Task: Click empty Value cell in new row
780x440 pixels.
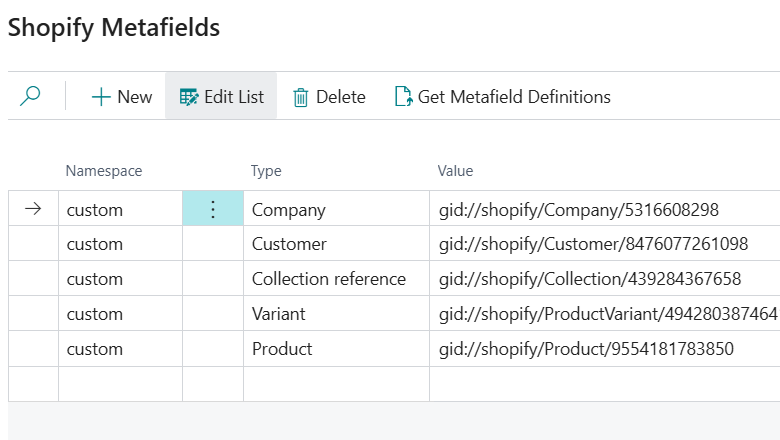Action: [x=605, y=384]
